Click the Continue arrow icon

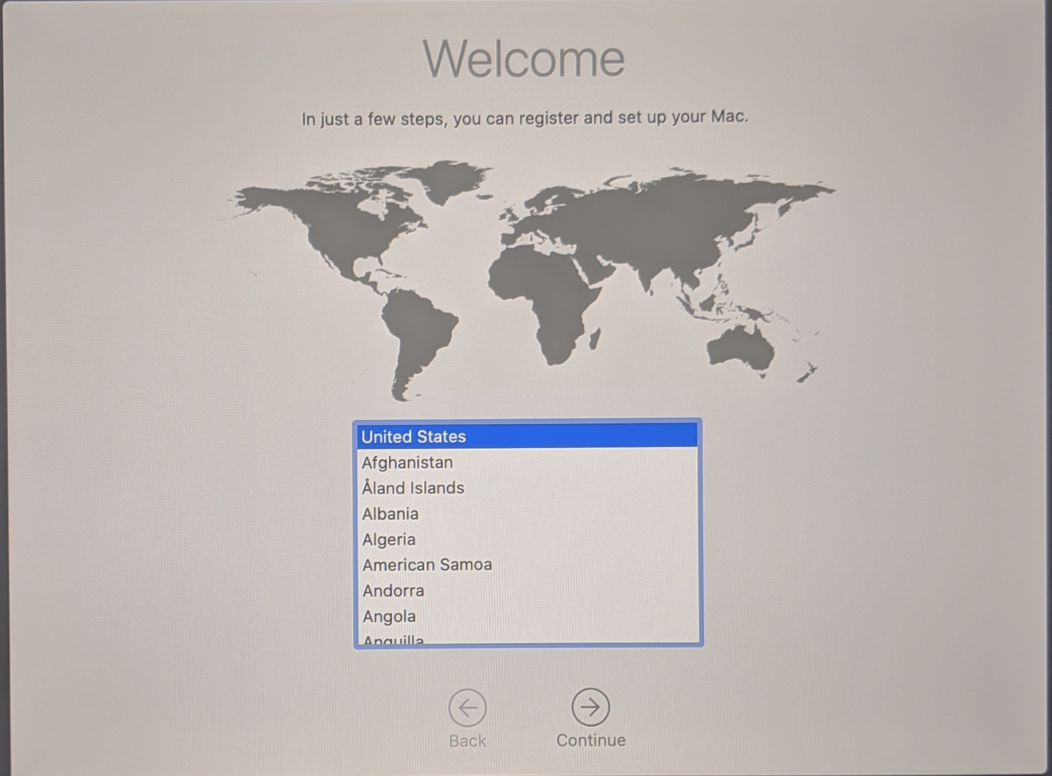590,707
